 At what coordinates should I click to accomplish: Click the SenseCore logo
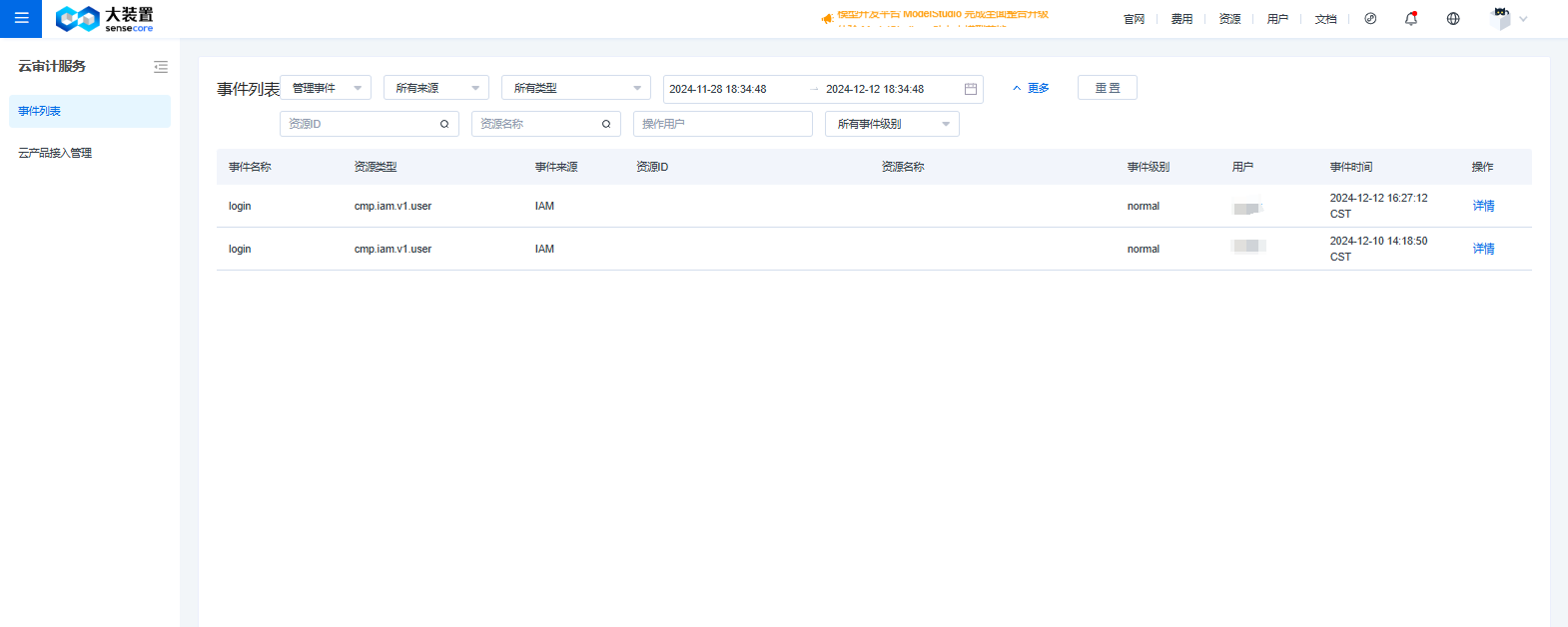coord(105,19)
